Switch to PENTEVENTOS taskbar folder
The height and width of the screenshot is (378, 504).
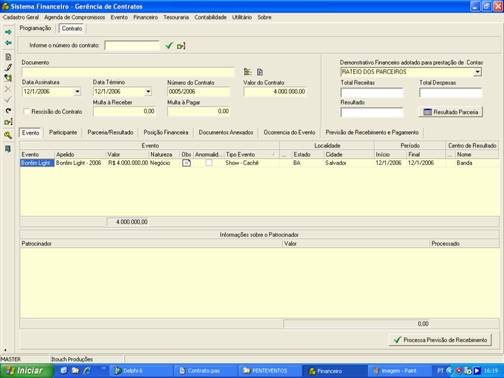(x=269, y=371)
